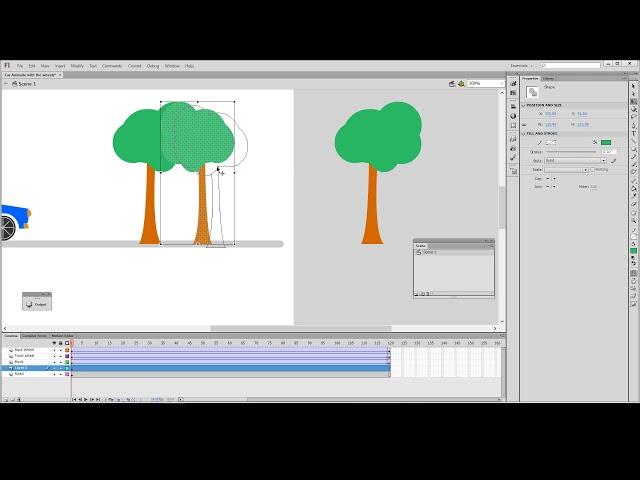Toggle lock on Back Wheel layer
Image resolution: width=640 pixels, height=480 pixels.
pyautogui.click(x=60, y=350)
